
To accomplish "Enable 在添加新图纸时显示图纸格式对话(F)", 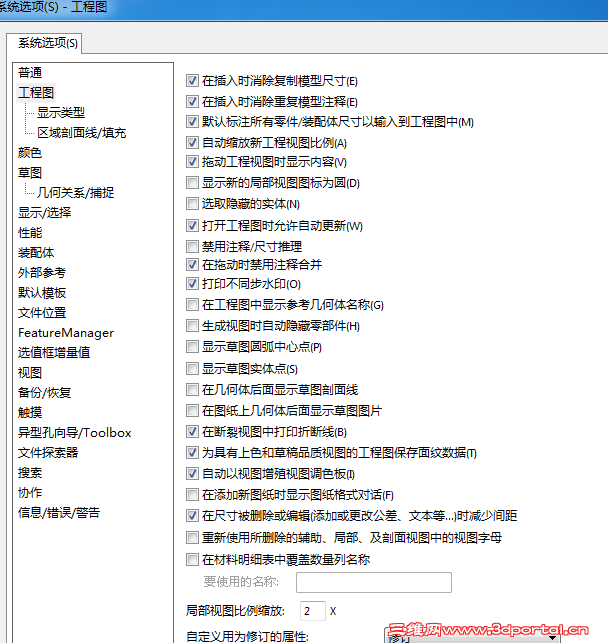I will click(x=192, y=495).
